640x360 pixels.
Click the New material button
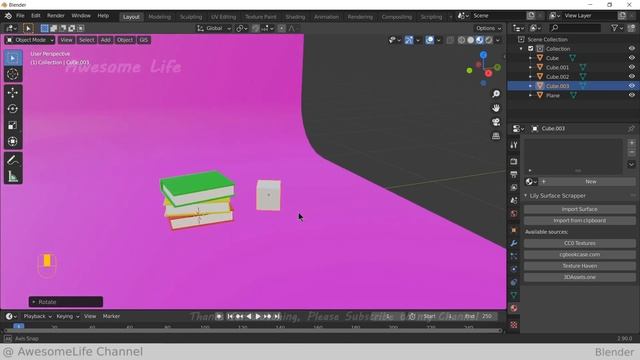[587, 182]
